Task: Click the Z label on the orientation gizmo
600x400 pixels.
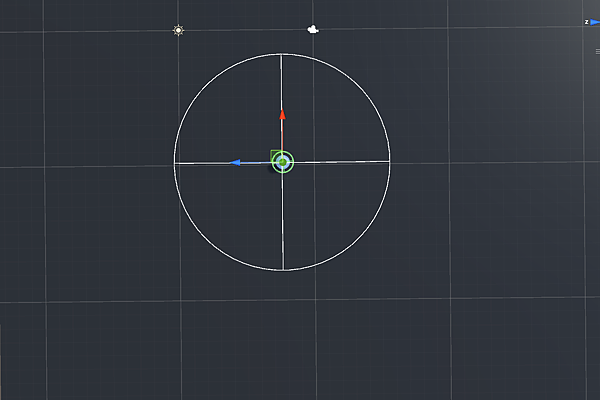Action: (586, 22)
